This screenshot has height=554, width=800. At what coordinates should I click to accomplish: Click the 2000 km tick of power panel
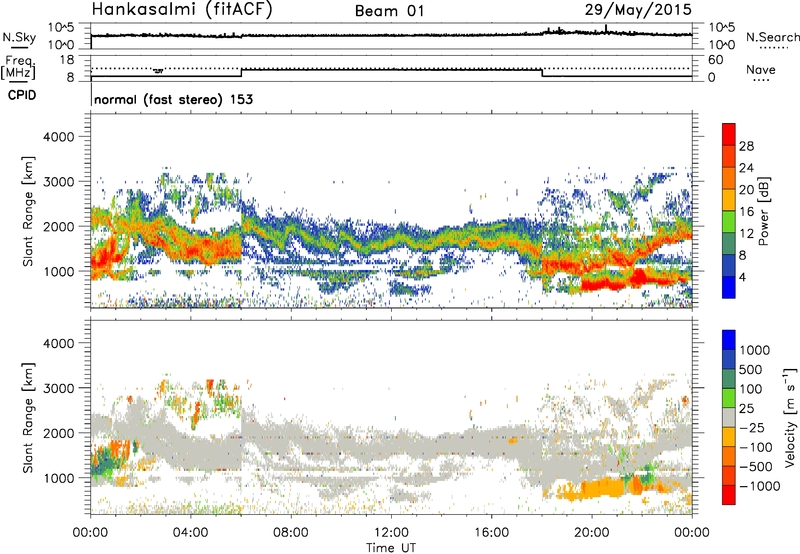pyautogui.click(x=59, y=226)
